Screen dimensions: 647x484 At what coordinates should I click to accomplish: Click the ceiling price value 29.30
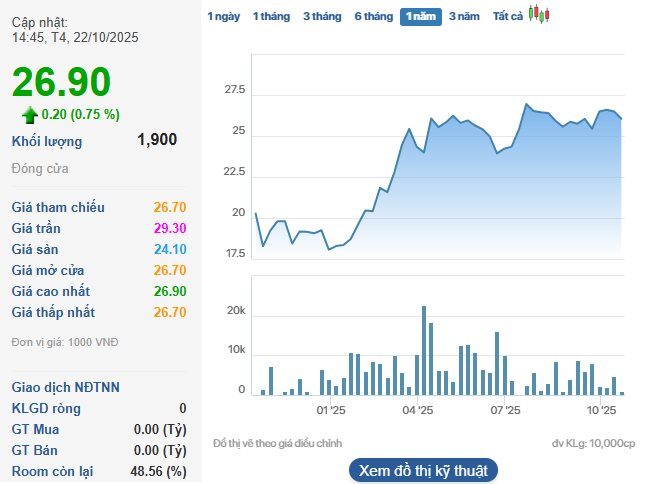[169, 228]
